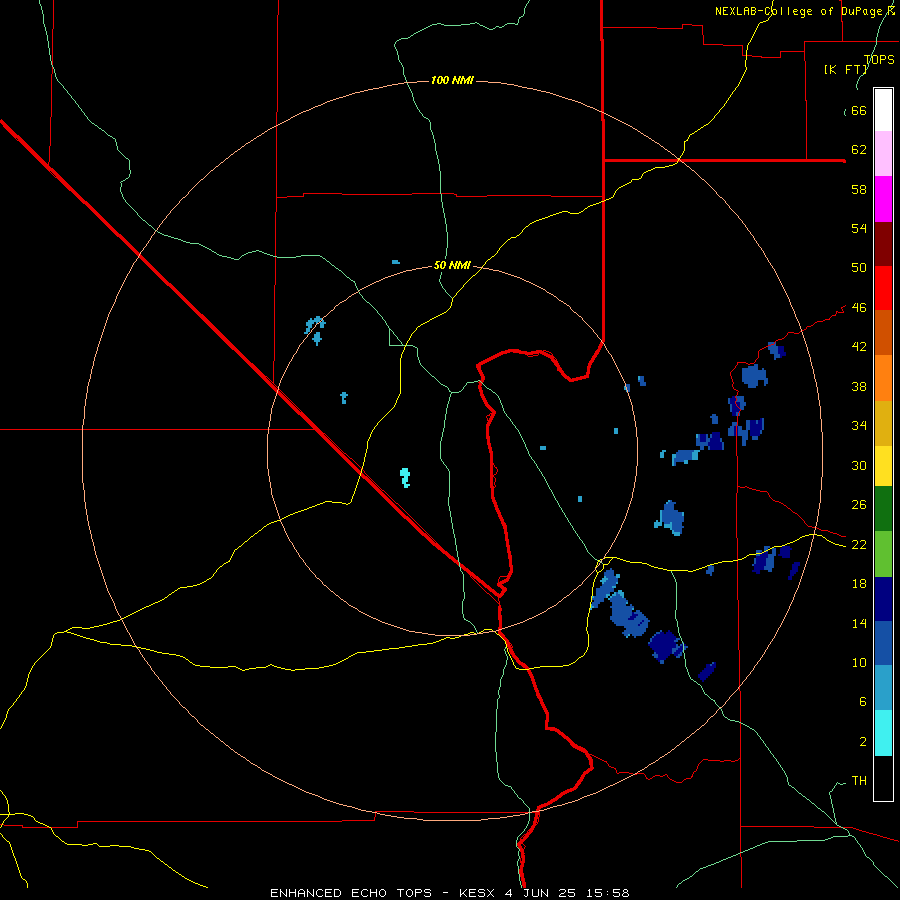Click the navy blue legend swatch
The image size is (900, 900).
(x=883, y=599)
